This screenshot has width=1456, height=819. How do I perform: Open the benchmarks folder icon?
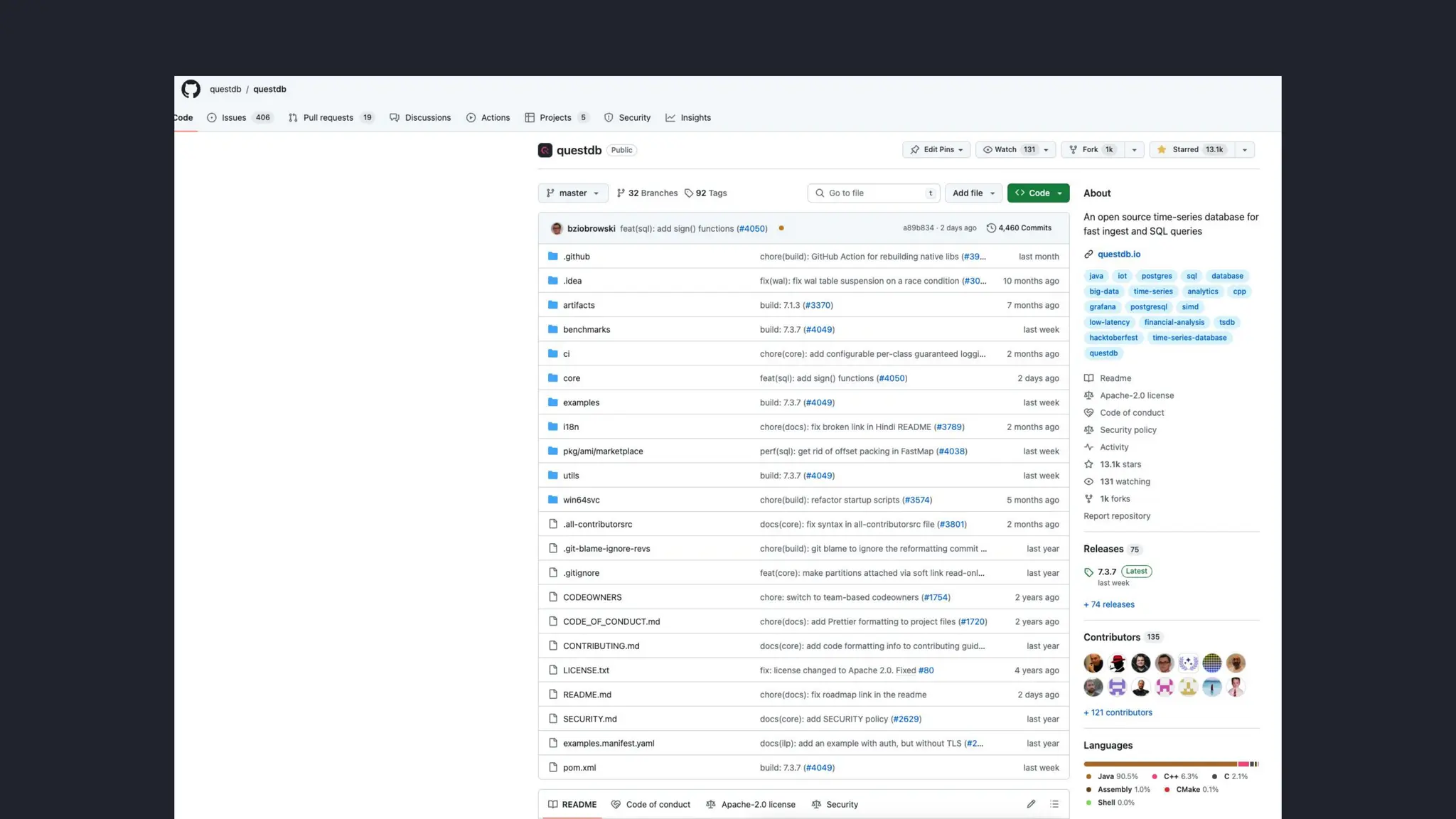[552, 329]
